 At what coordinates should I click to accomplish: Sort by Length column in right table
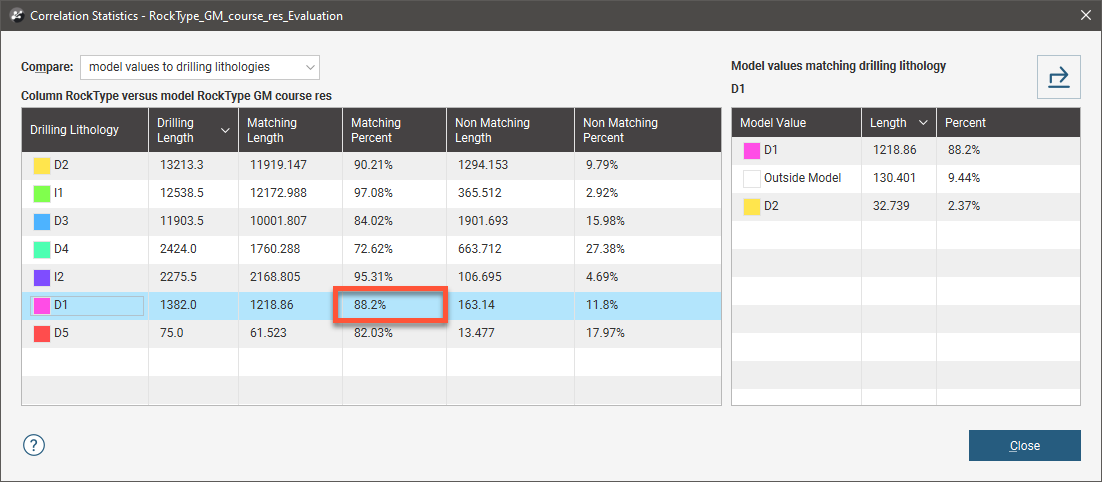coord(898,123)
